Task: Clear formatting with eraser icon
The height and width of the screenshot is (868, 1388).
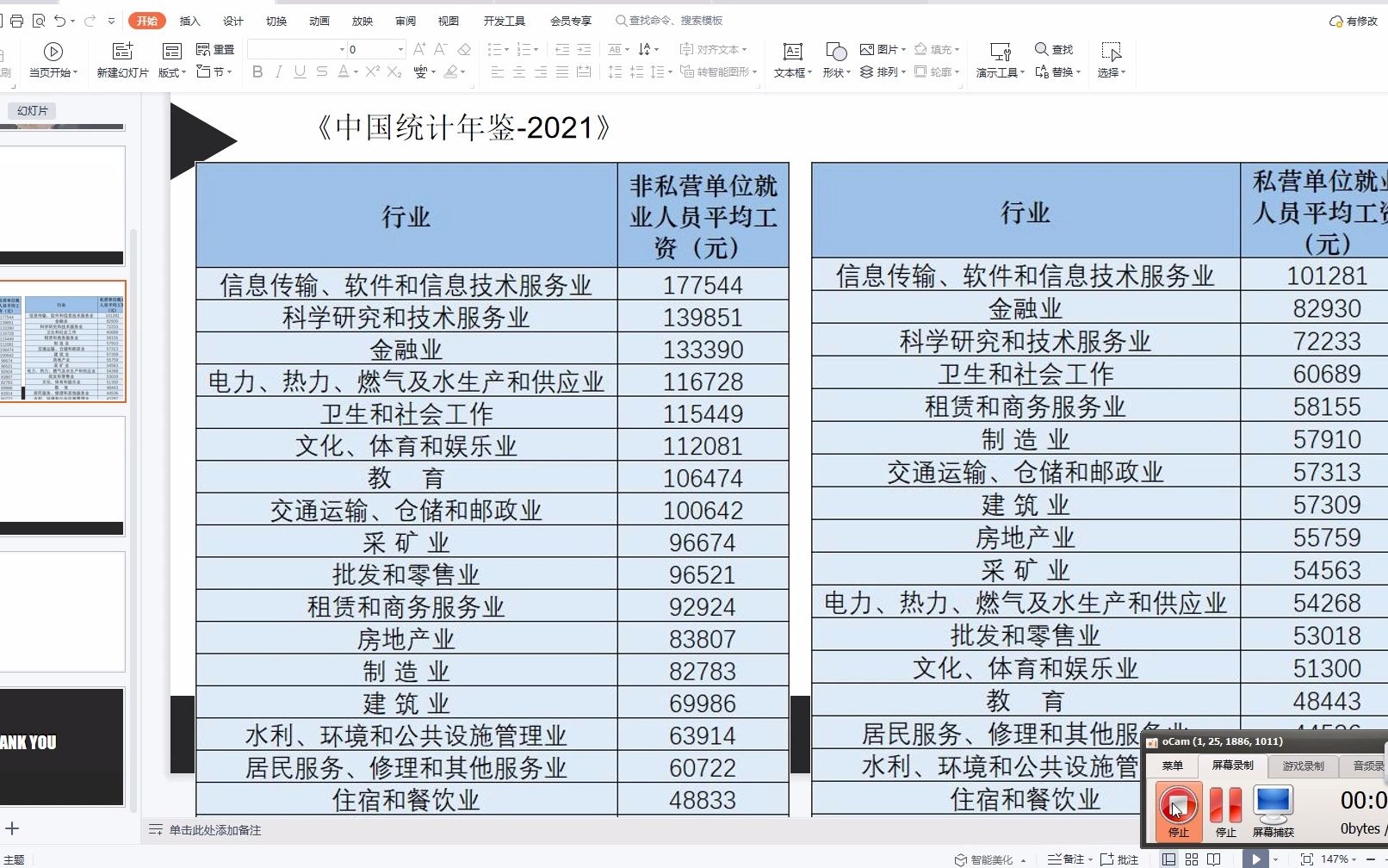Action: coord(464,49)
